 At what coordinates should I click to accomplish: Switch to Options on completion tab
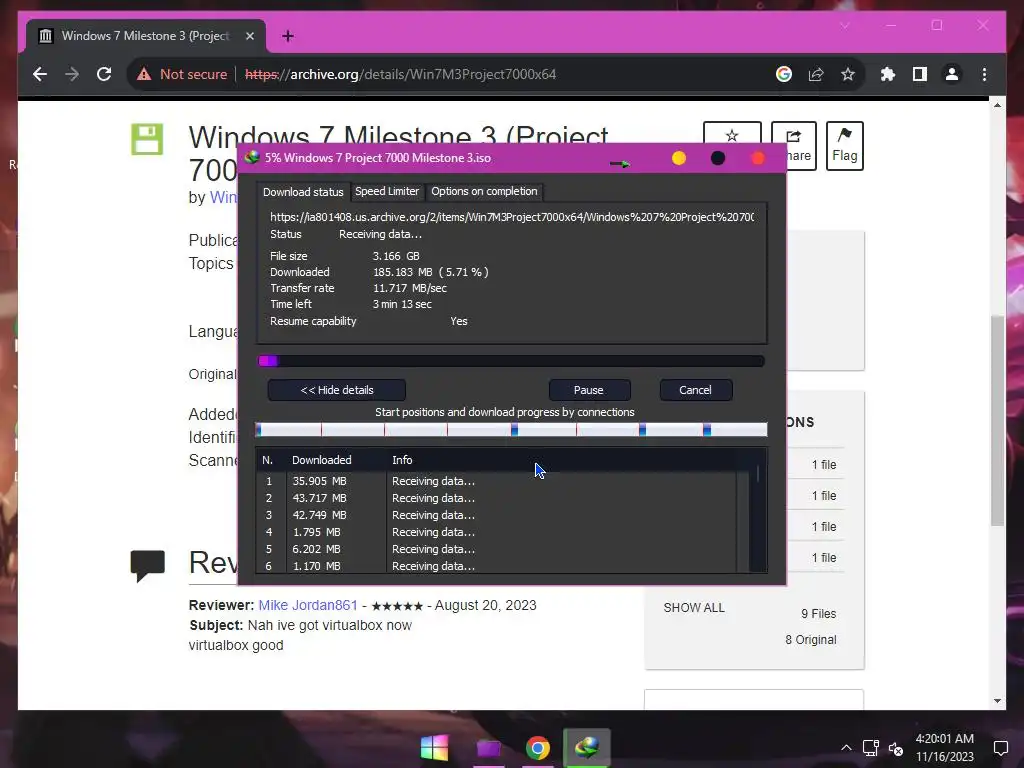484,191
